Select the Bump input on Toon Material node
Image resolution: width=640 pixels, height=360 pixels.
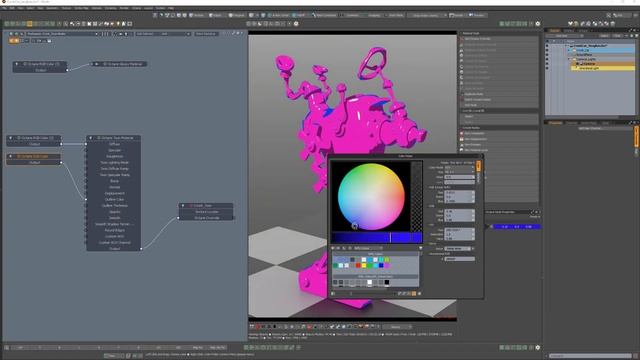pos(114,181)
